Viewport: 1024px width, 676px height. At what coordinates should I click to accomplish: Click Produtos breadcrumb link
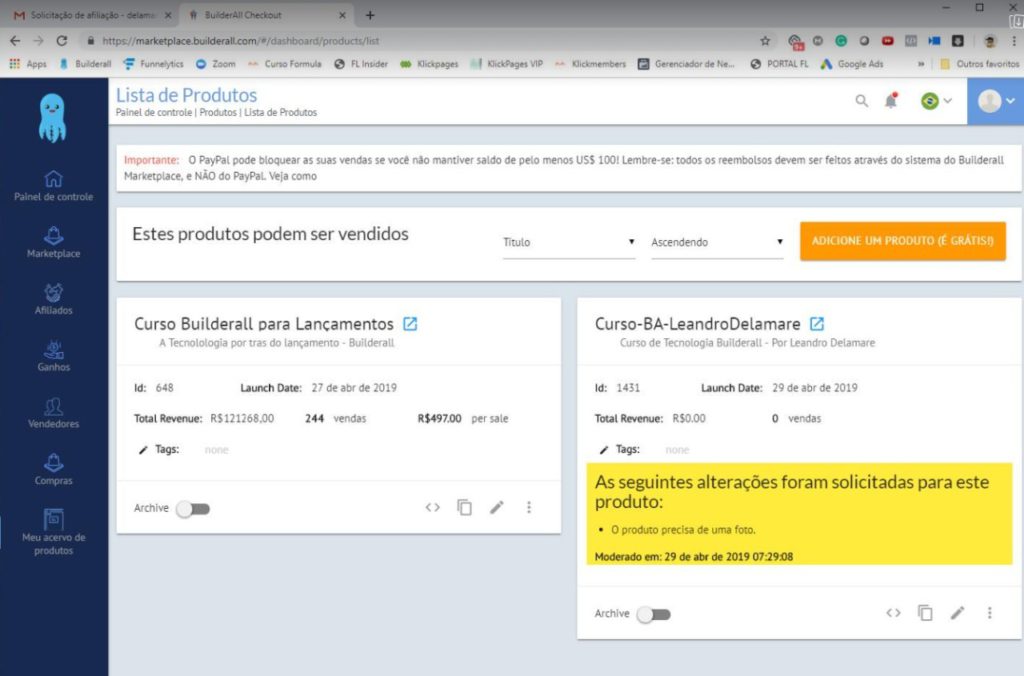click(x=218, y=112)
